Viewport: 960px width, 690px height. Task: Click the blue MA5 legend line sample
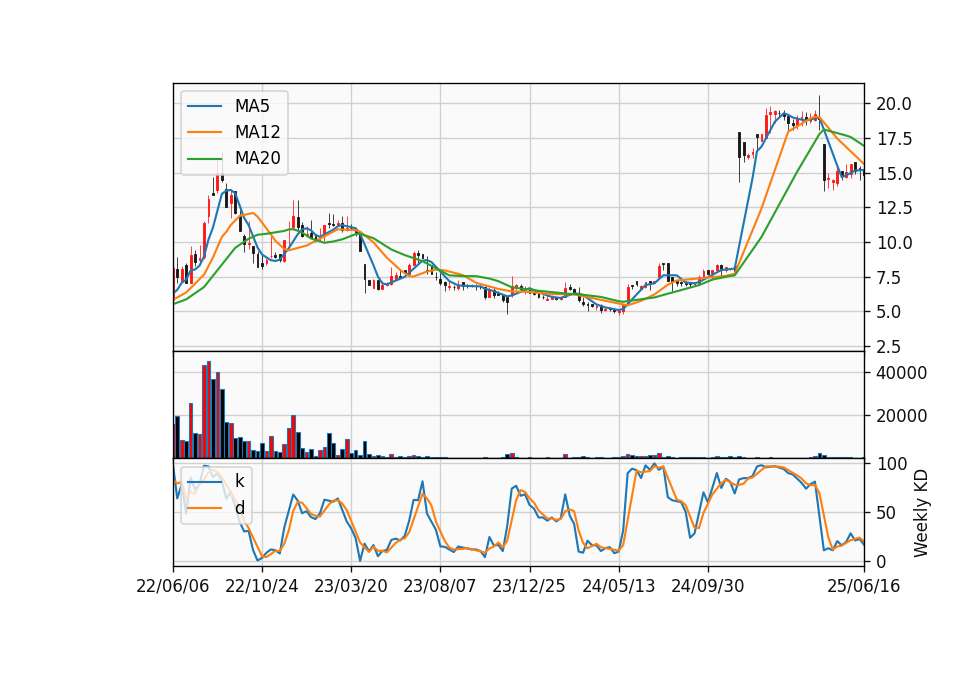tap(204, 106)
